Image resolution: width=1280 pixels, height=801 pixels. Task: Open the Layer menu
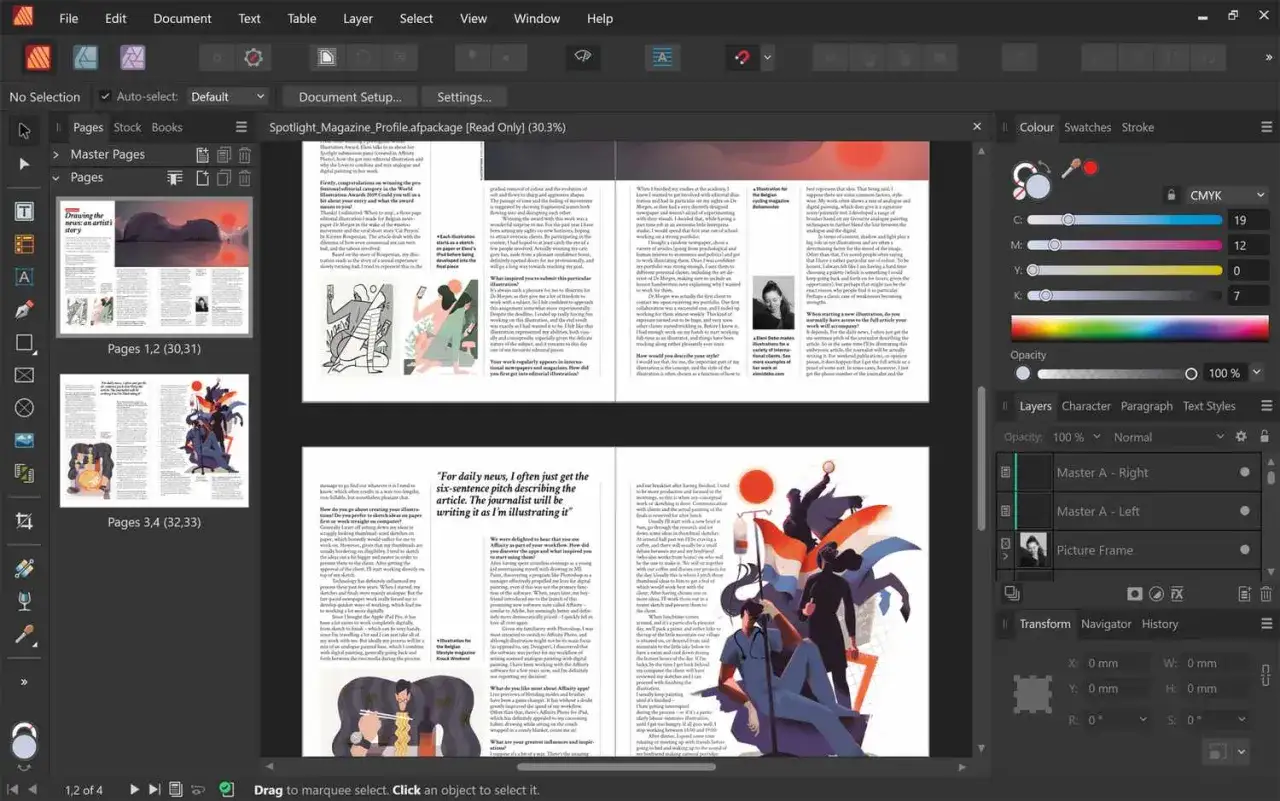(x=357, y=18)
